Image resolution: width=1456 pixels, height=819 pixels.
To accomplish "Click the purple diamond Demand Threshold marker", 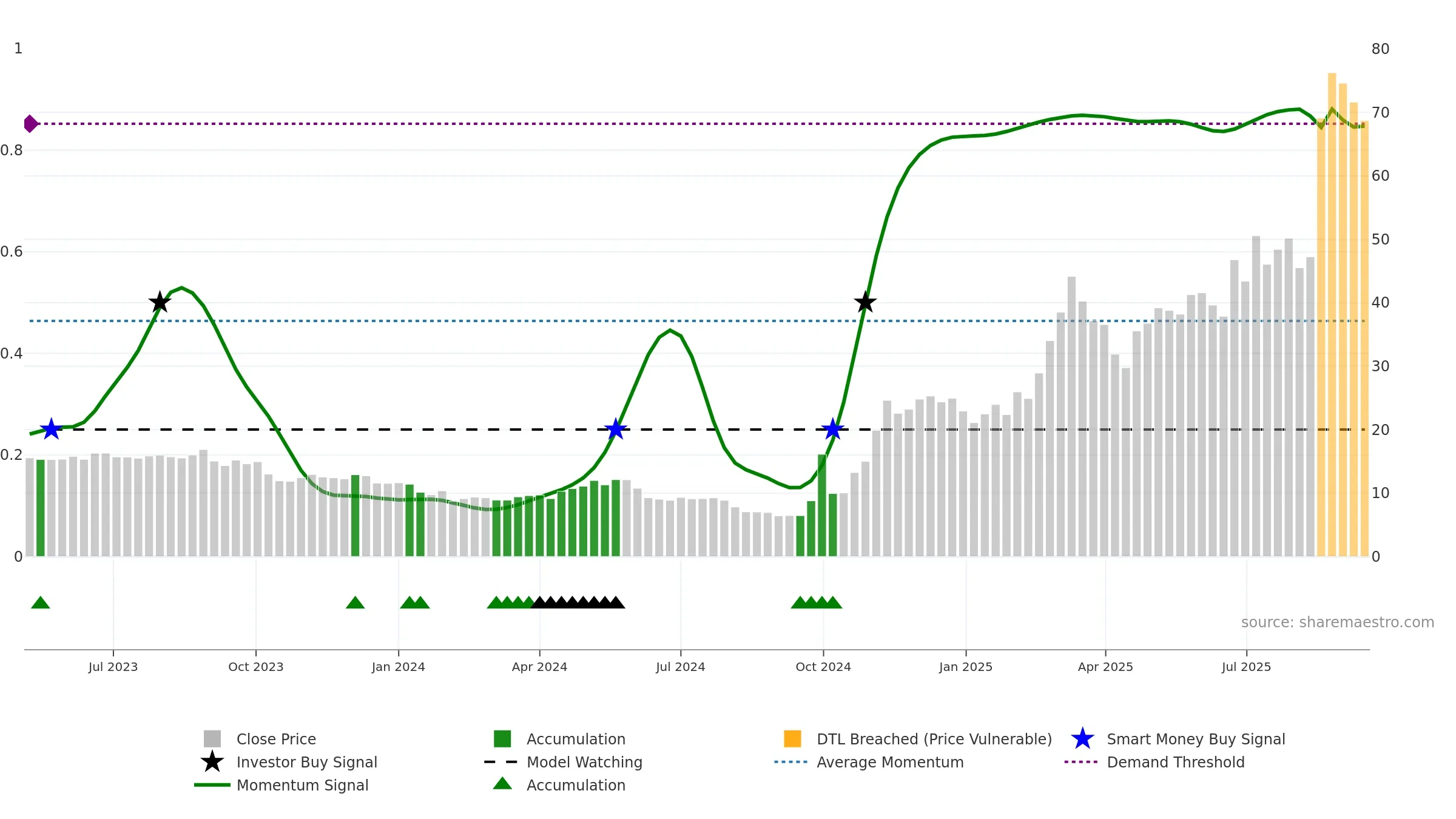I will (x=30, y=124).
